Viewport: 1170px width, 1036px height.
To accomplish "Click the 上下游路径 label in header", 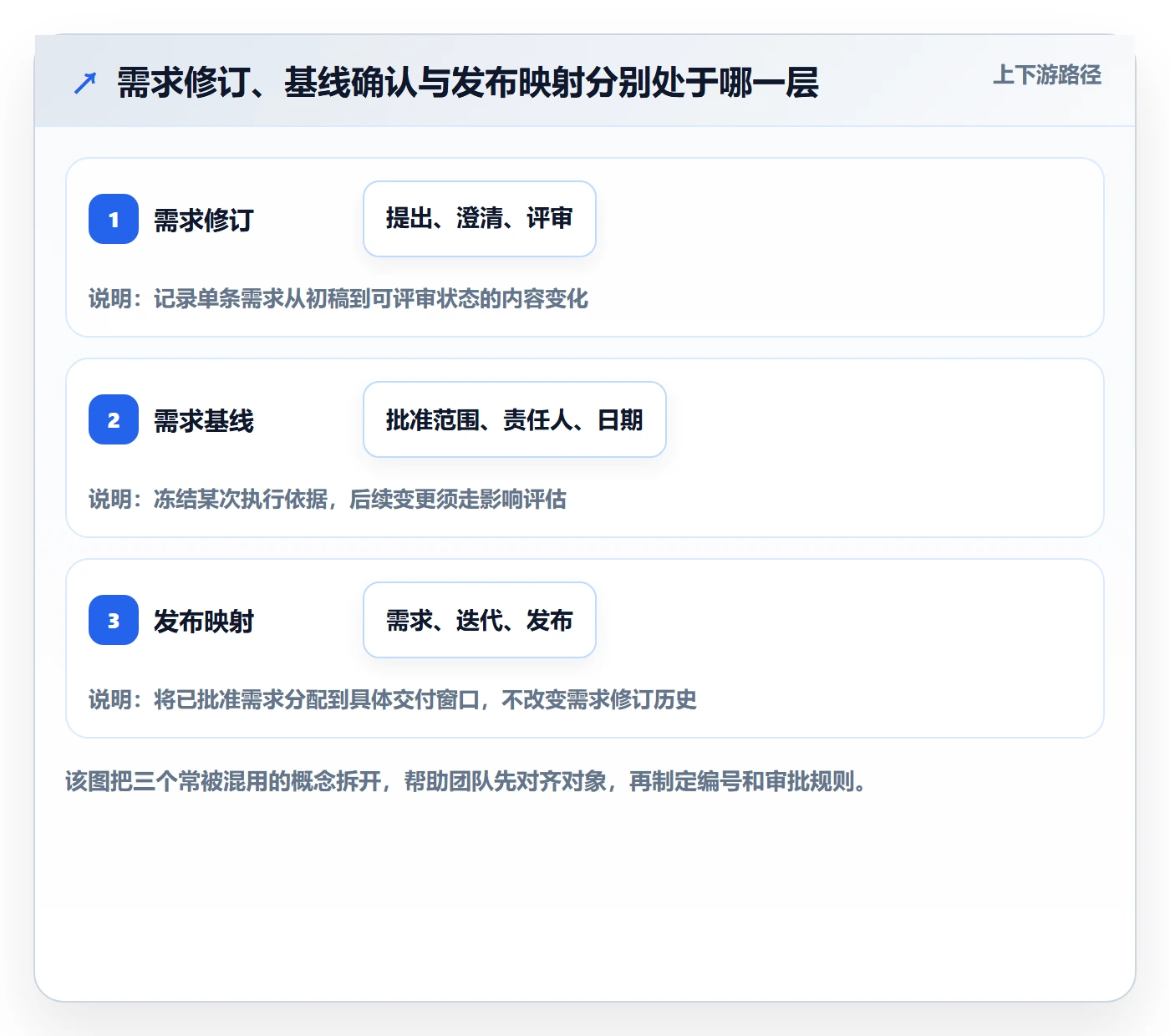I will coord(1047,75).
